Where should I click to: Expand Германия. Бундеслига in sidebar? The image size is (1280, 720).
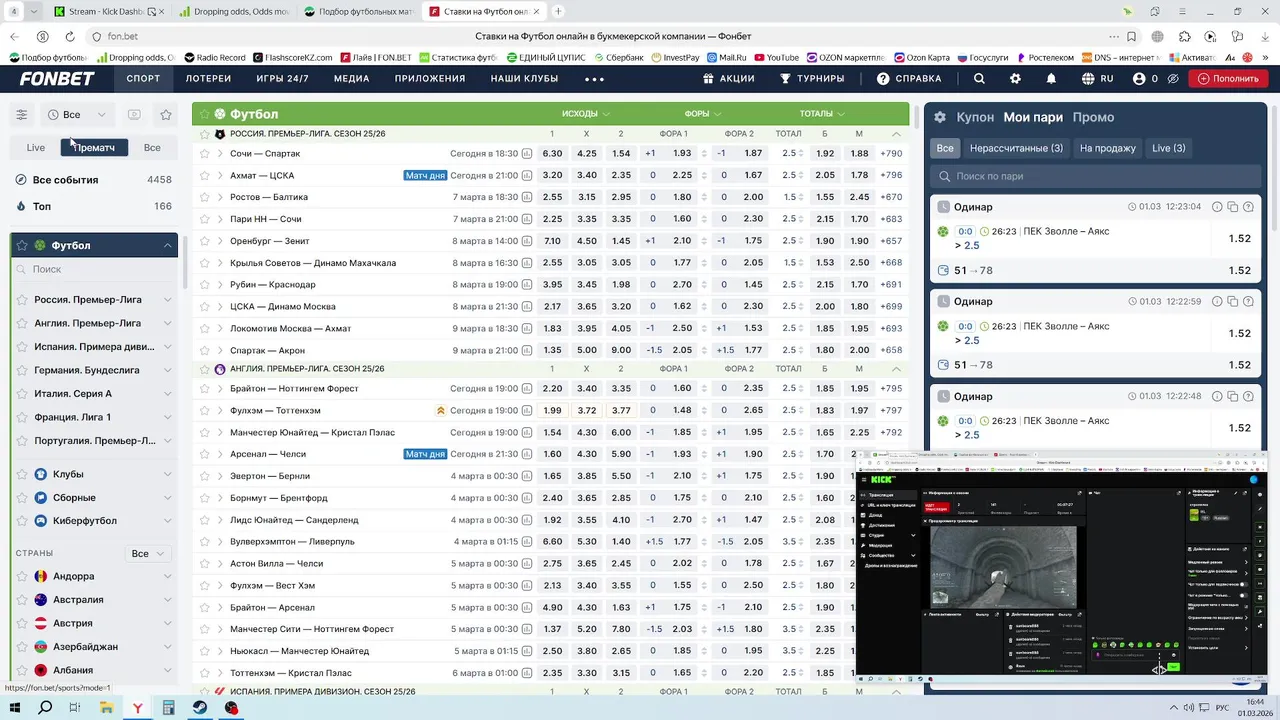pos(167,371)
